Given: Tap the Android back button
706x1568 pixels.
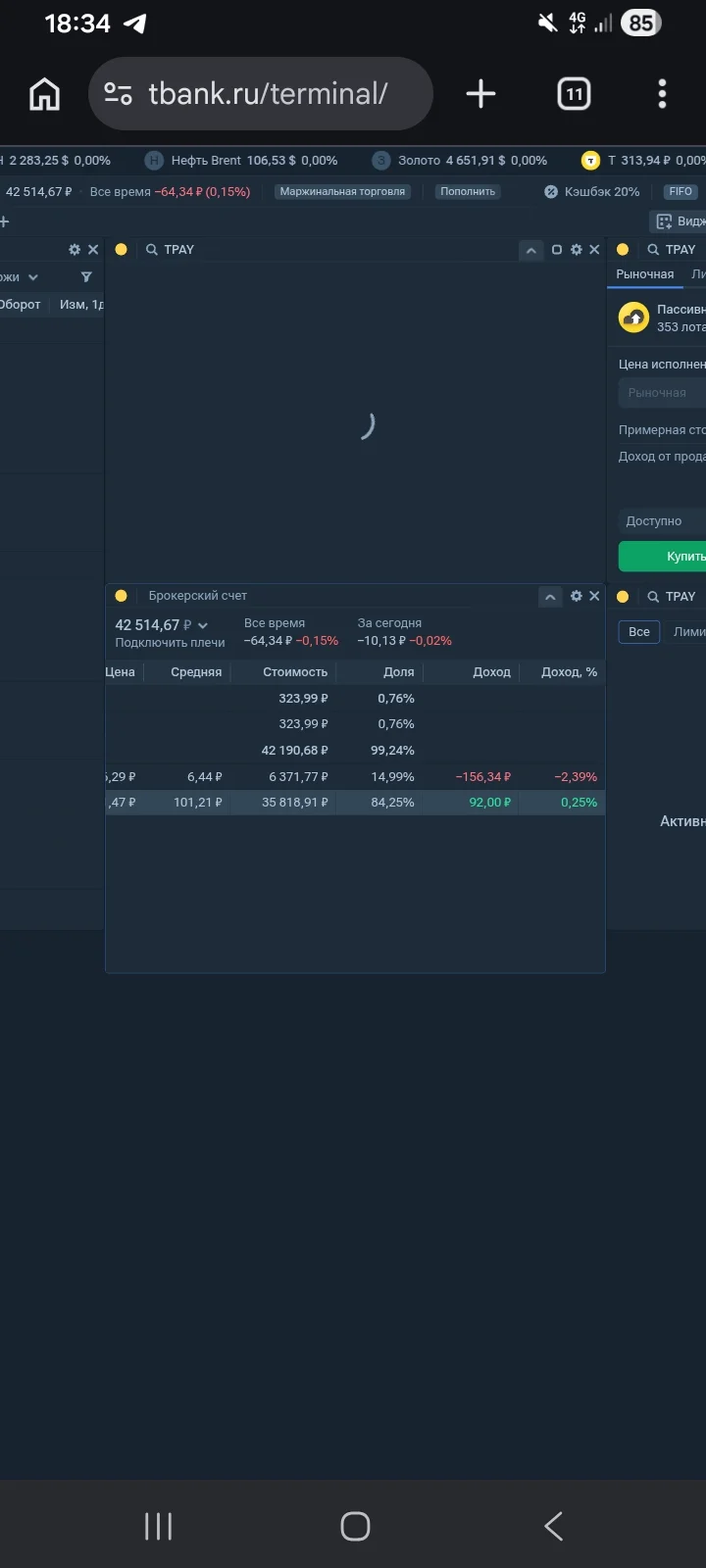Looking at the screenshot, I should 553,1526.
